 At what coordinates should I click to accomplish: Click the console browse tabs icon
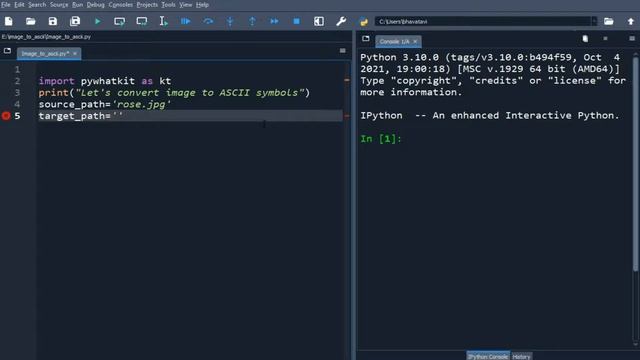[366, 39]
